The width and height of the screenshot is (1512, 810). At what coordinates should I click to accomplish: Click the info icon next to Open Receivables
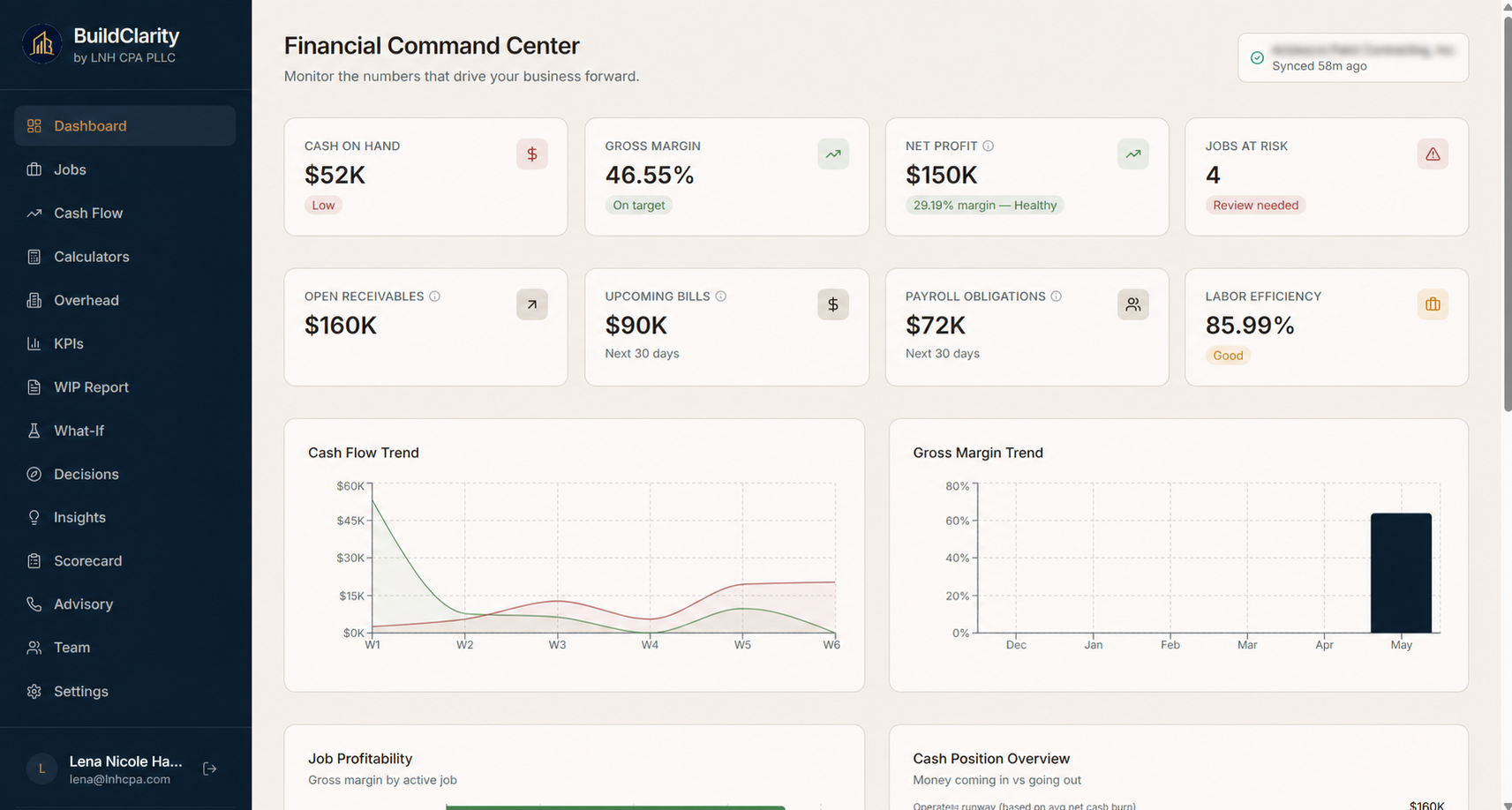tap(435, 296)
